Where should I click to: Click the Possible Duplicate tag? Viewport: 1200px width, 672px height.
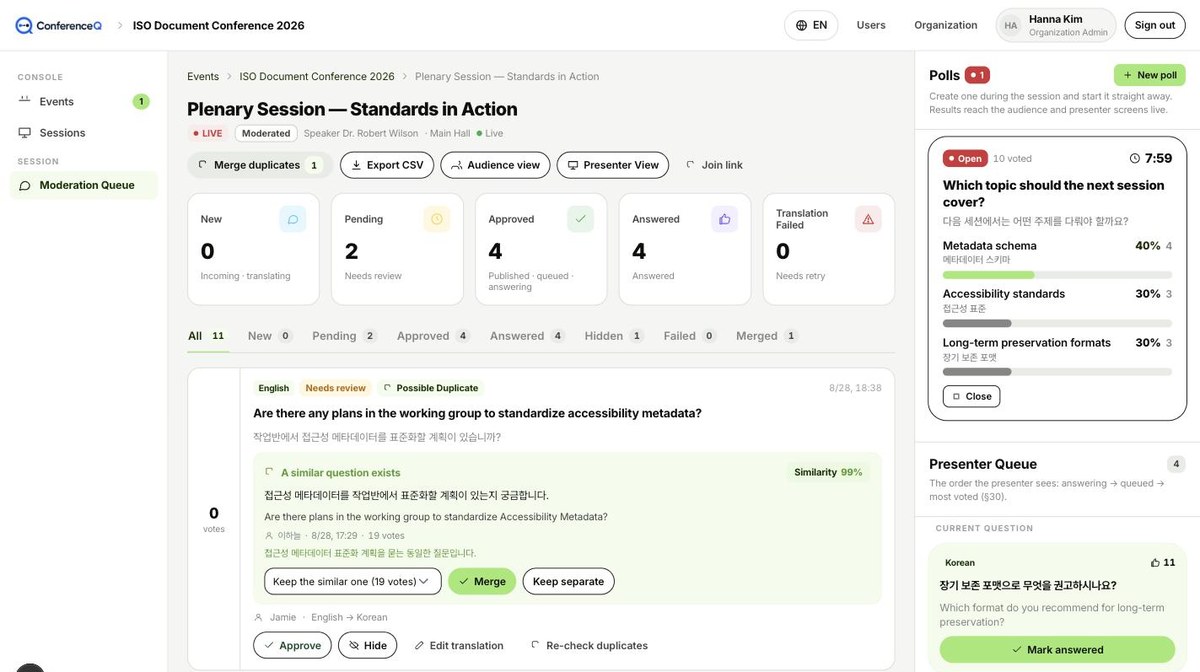click(431, 388)
